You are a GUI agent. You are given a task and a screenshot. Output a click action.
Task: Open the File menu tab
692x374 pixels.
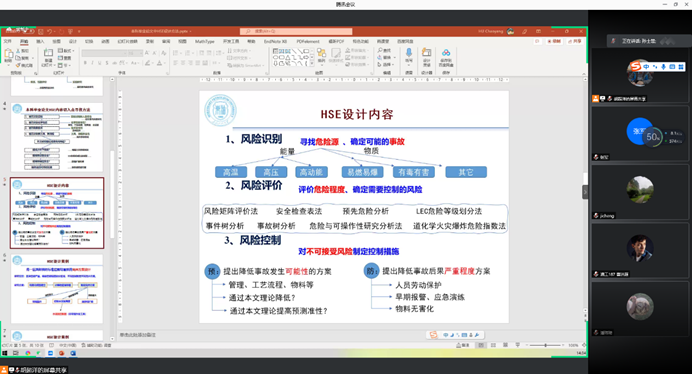pos(8,42)
